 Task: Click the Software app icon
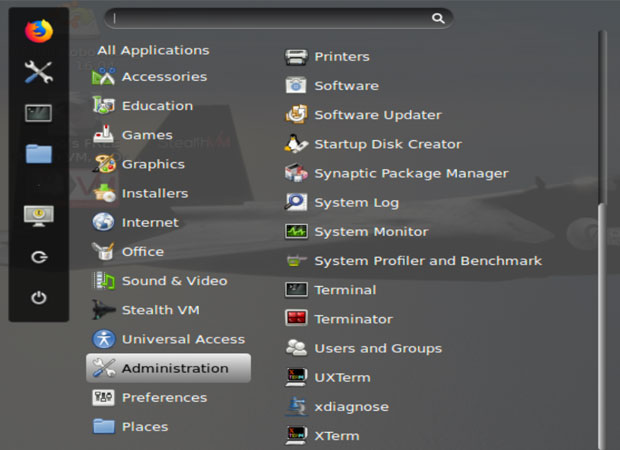pyautogui.click(x=296, y=85)
